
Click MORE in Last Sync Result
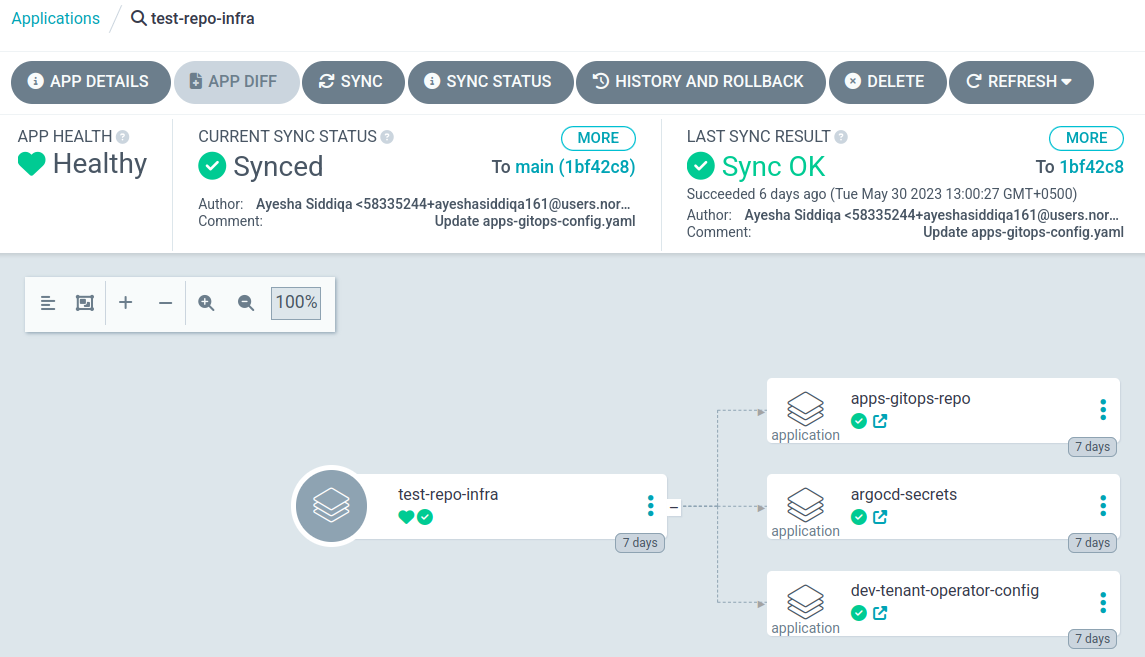click(1086, 138)
